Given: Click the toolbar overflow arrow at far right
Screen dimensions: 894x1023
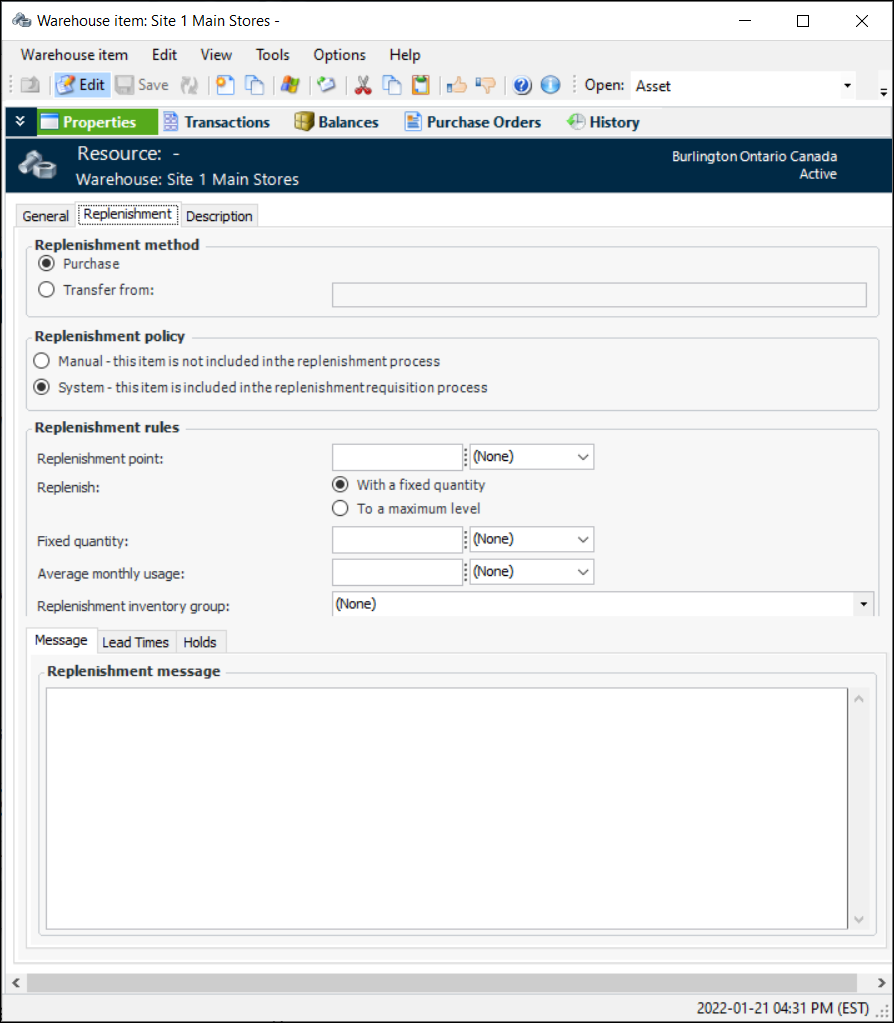Looking at the screenshot, I should [x=884, y=92].
